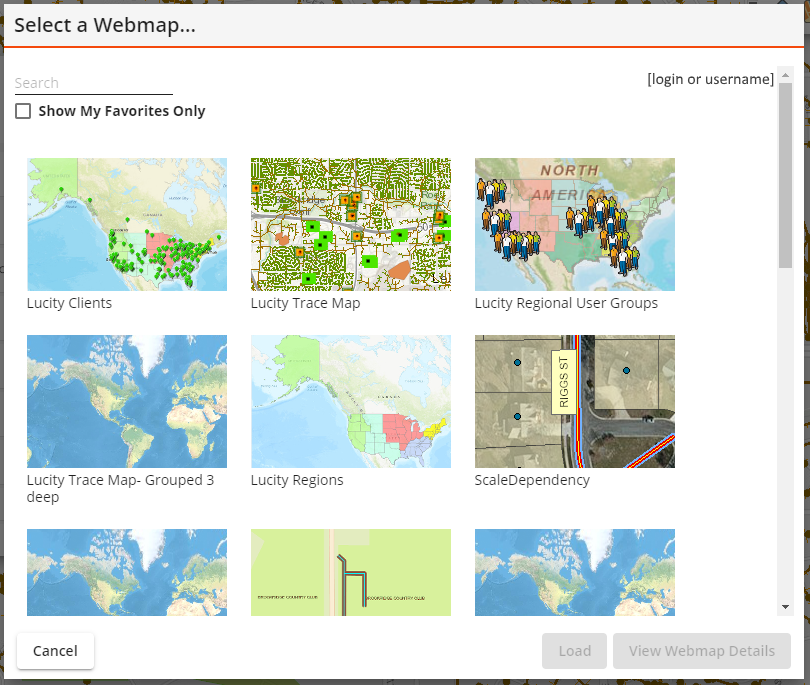Click the Load button

pos(574,651)
